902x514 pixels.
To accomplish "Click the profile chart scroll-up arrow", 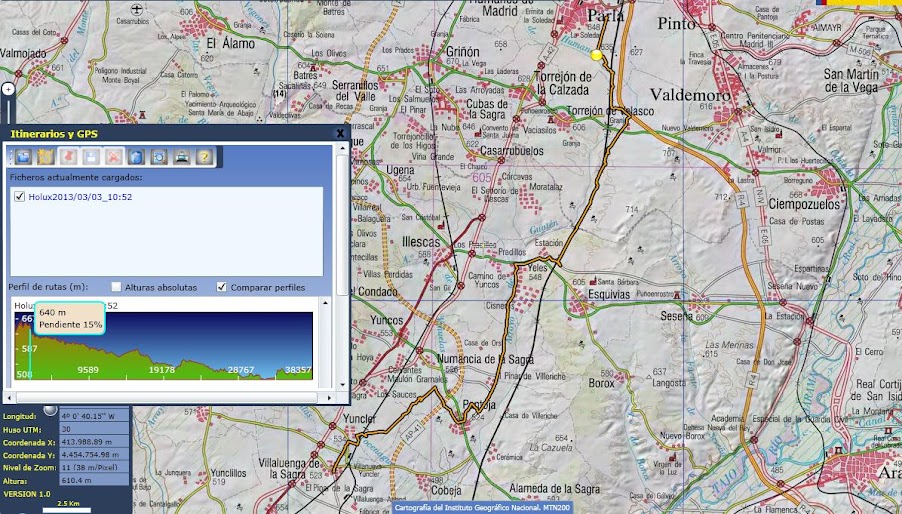I will coord(326,302).
